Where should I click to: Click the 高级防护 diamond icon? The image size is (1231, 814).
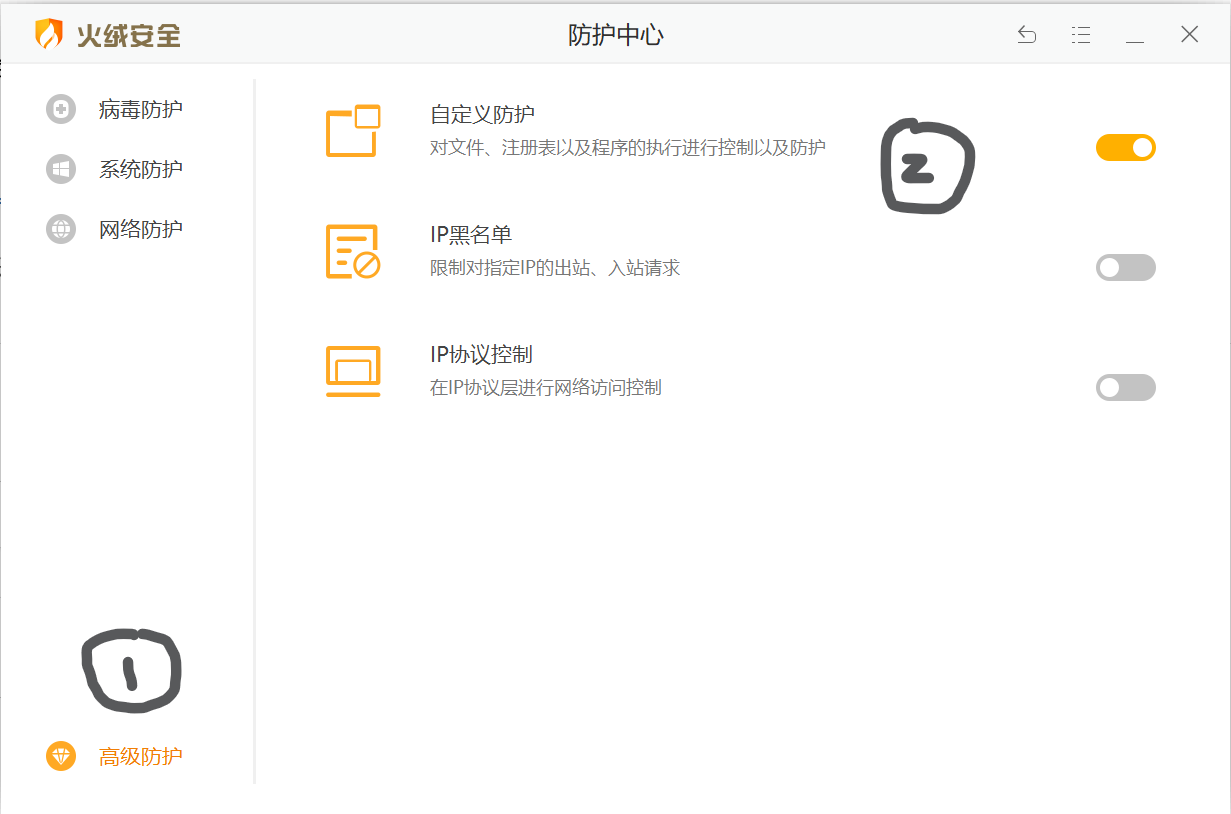pos(61,756)
